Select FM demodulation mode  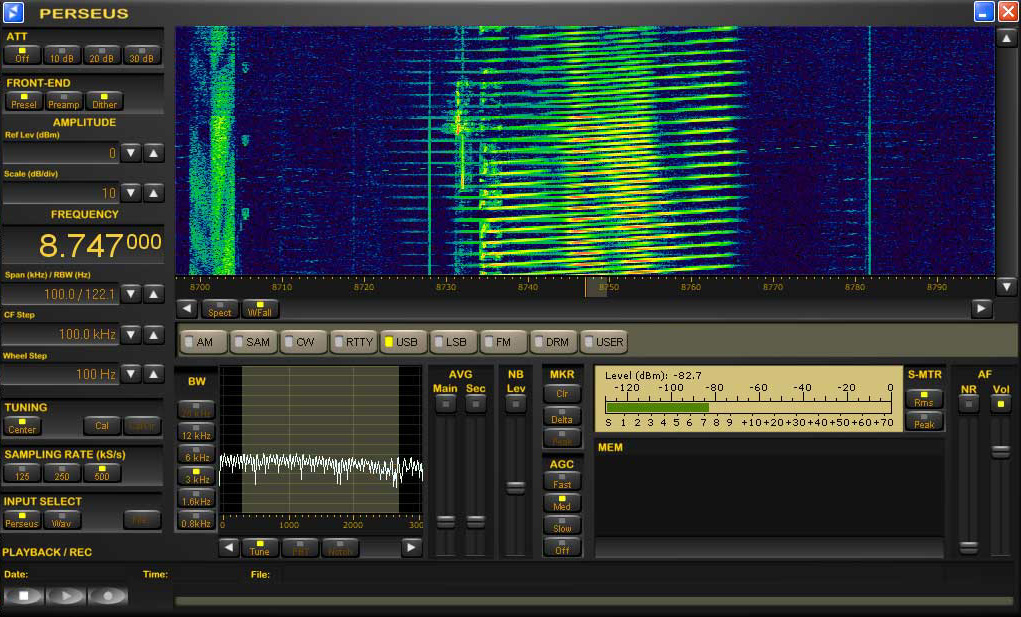[x=503, y=342]
